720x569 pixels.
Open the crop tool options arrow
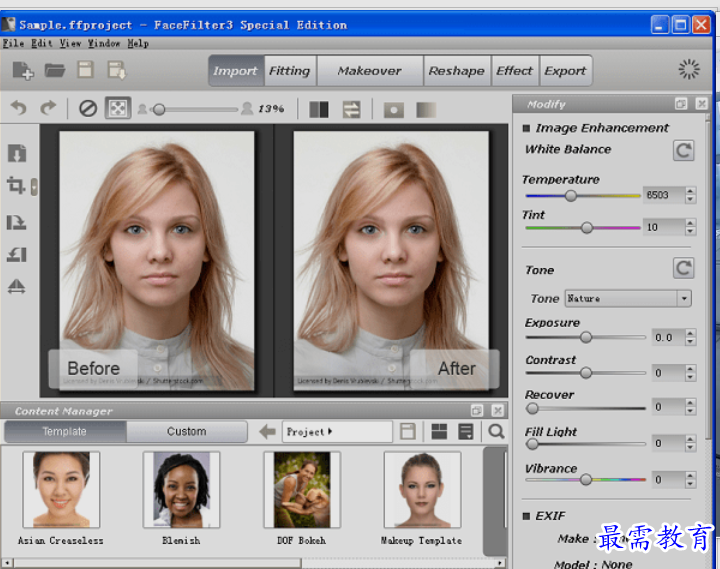coord(34,187)
